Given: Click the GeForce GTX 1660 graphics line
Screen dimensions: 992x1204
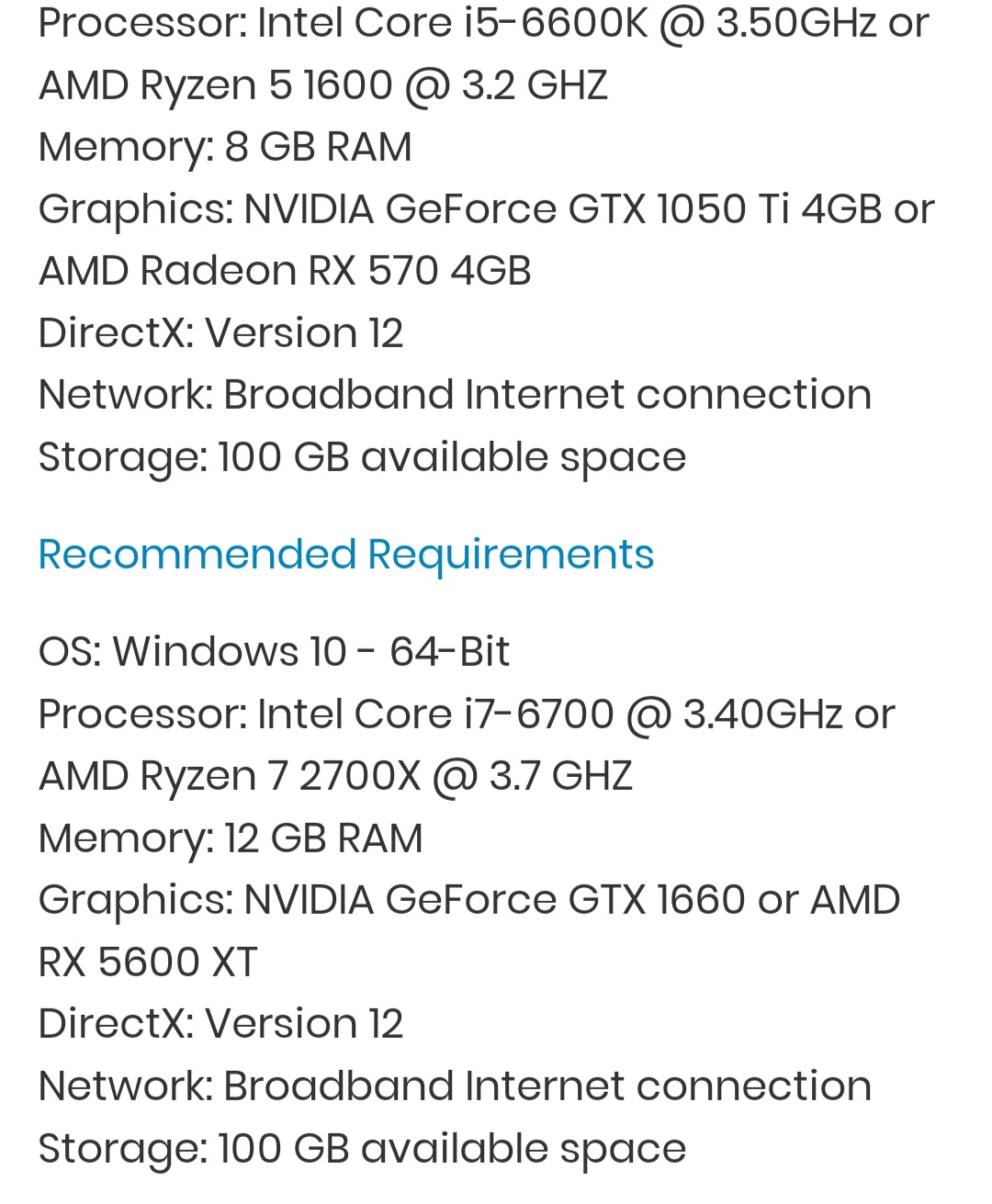Looking at the screenshot, I should pos(469,900).
